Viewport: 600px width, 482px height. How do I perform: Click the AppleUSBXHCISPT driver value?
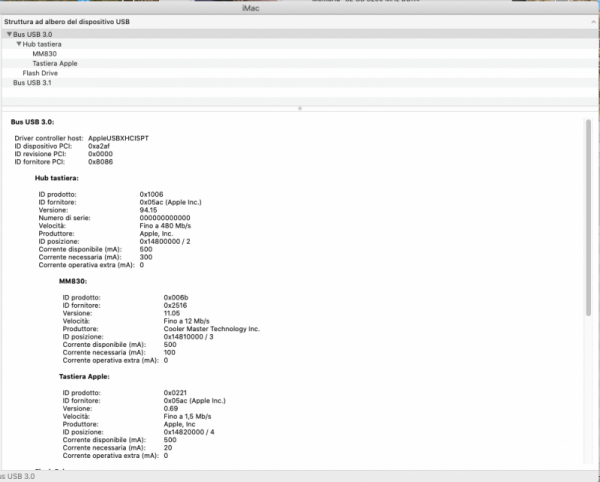118,138
